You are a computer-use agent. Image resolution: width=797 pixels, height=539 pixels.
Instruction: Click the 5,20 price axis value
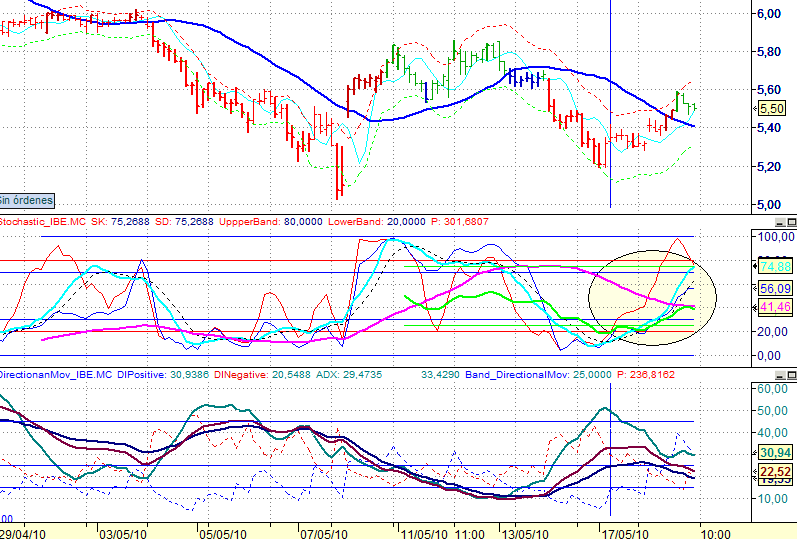coord(769,167)
